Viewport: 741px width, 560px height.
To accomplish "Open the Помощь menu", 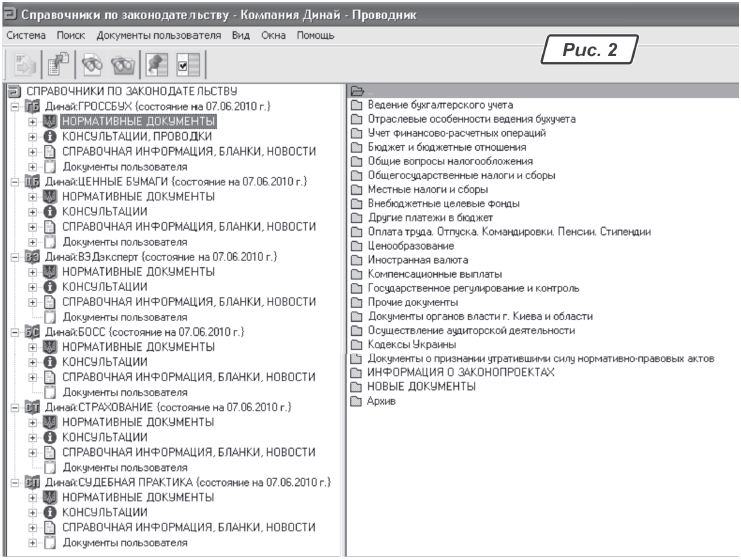I will tap(315, 35).
